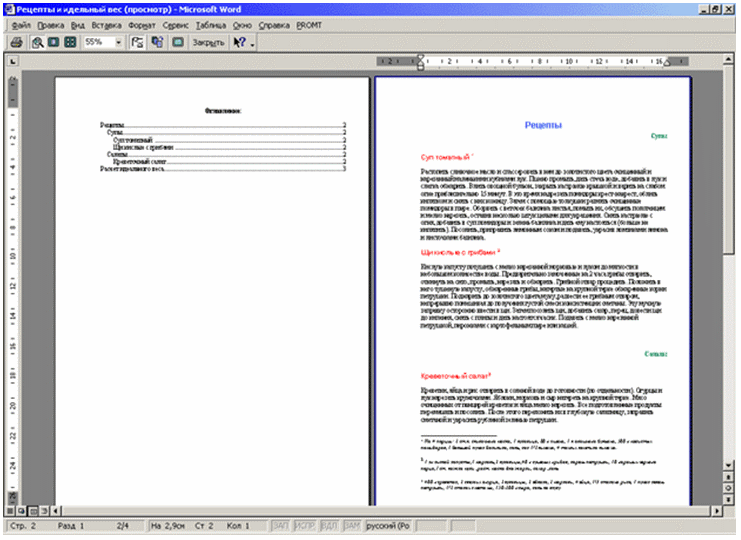The image size is (741, 540).
Task: Open toolbar options arrow next to help
Action: coord(252,43)
